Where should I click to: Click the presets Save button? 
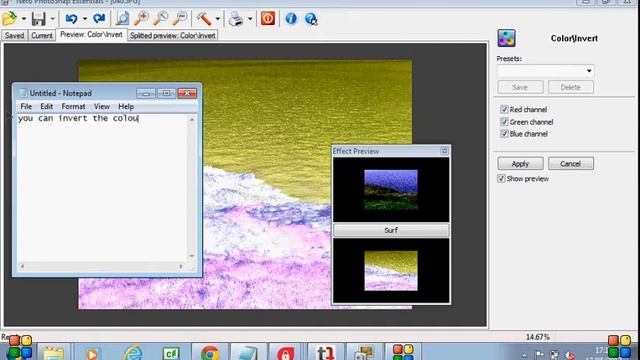(520, 87)
